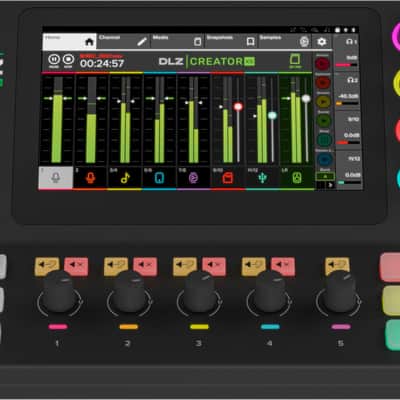
Task: Open the Media tab
Action: pos(177,42)
